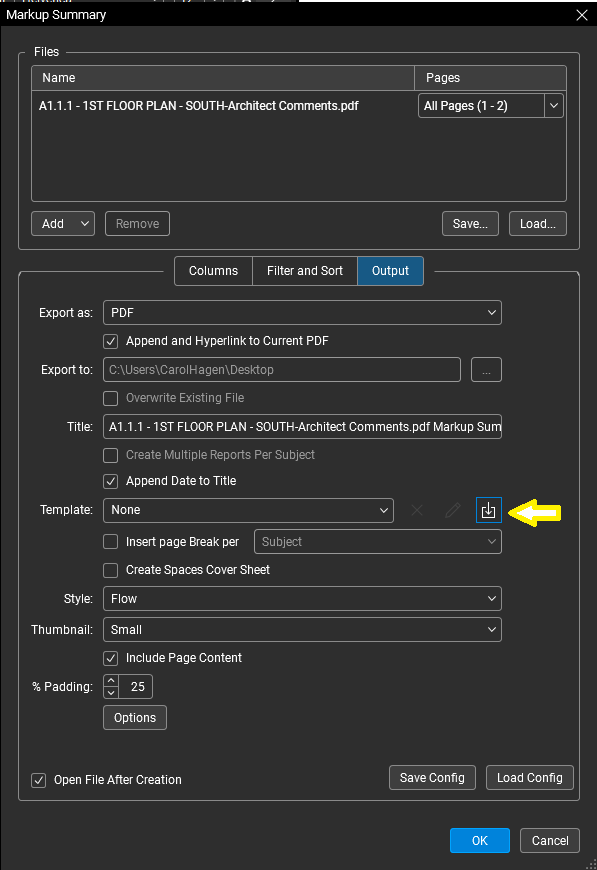
Task: Click the delete template X icon
Action: [x=417, y=510]
